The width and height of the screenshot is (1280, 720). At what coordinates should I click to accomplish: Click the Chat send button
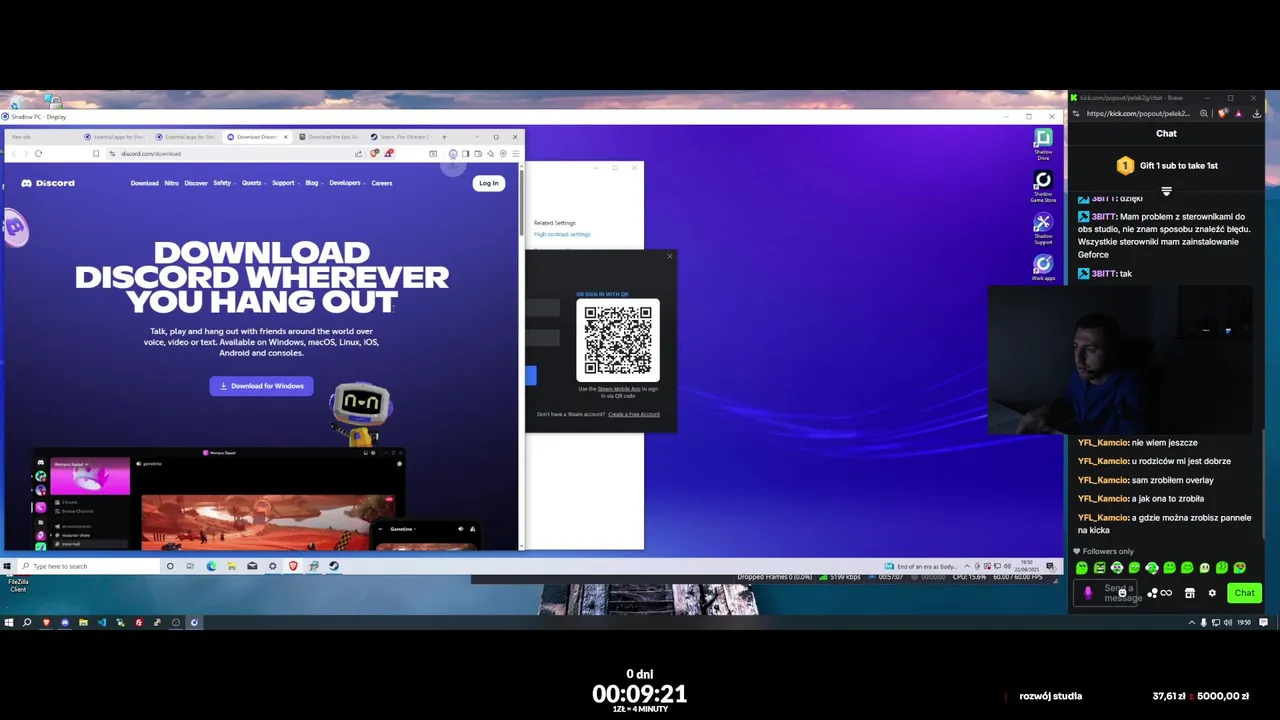[x=1244, y=593]
